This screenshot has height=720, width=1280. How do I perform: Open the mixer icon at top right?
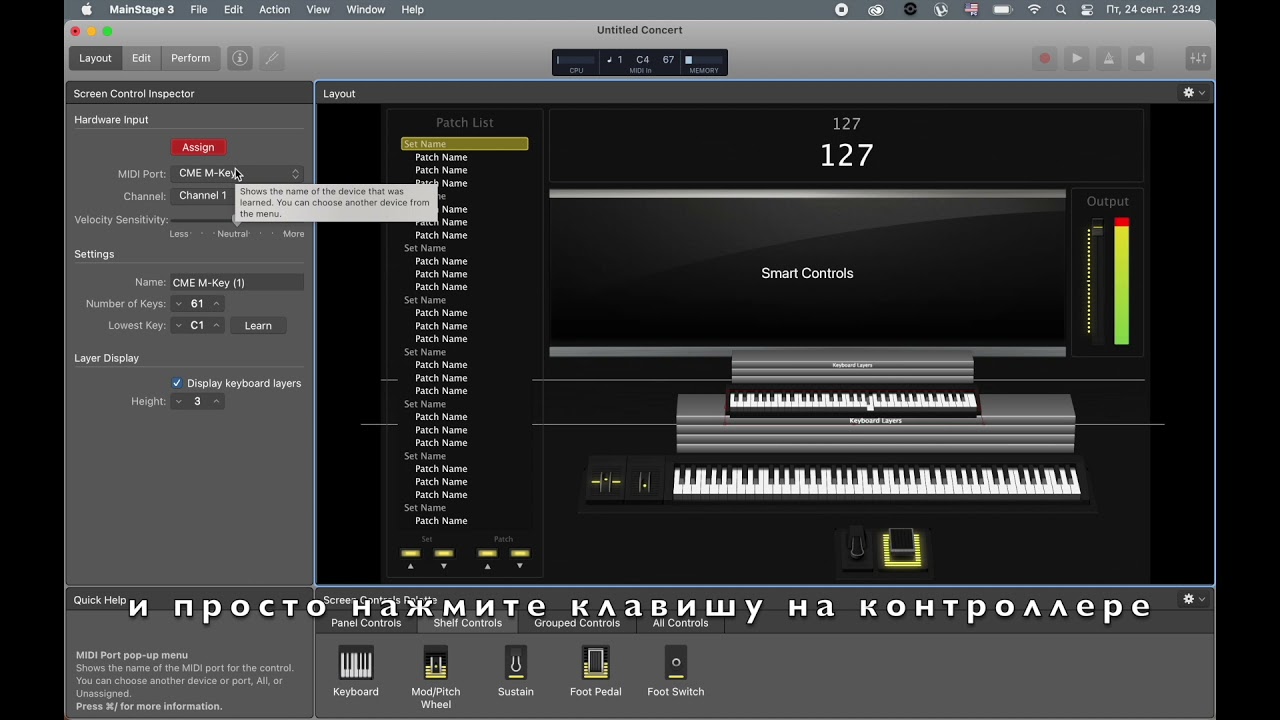point(1198,58)
